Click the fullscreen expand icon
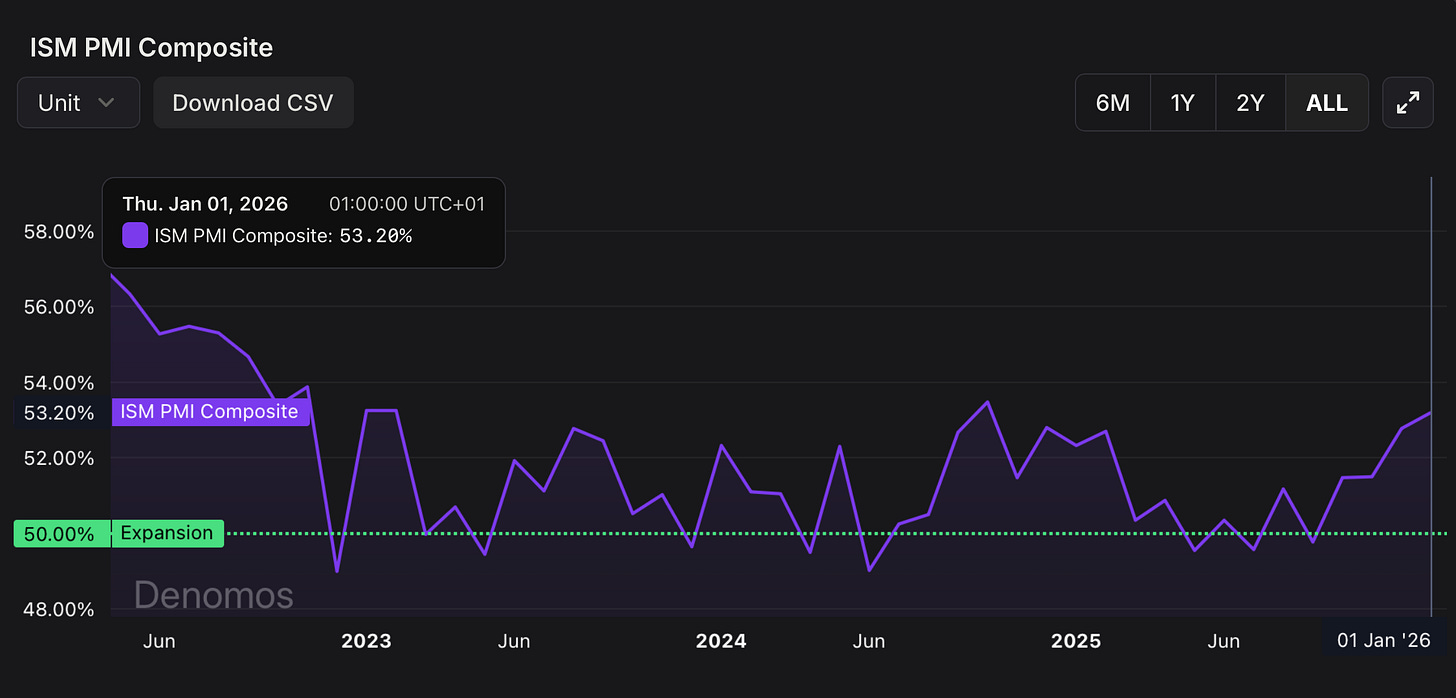Viewport: 1456px width, 698px height. [x=1407, y=102]
